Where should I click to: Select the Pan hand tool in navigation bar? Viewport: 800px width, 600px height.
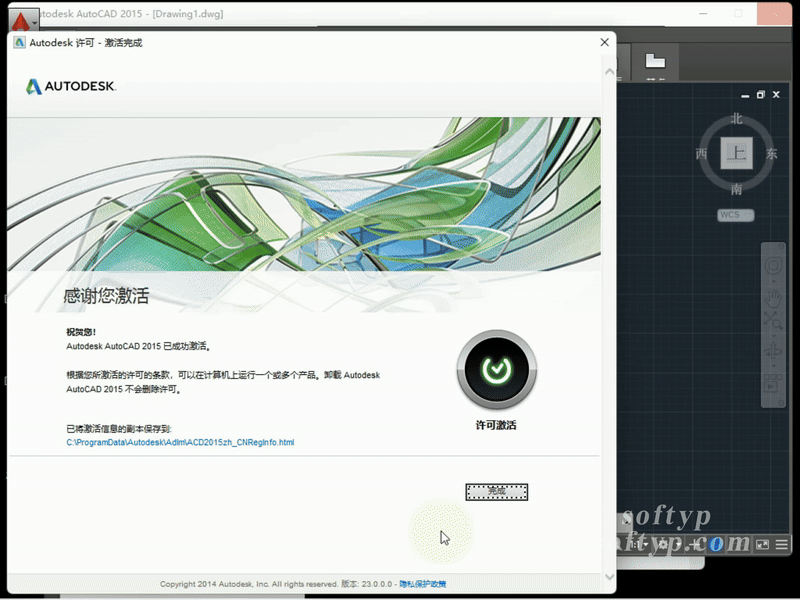(773, 297)
